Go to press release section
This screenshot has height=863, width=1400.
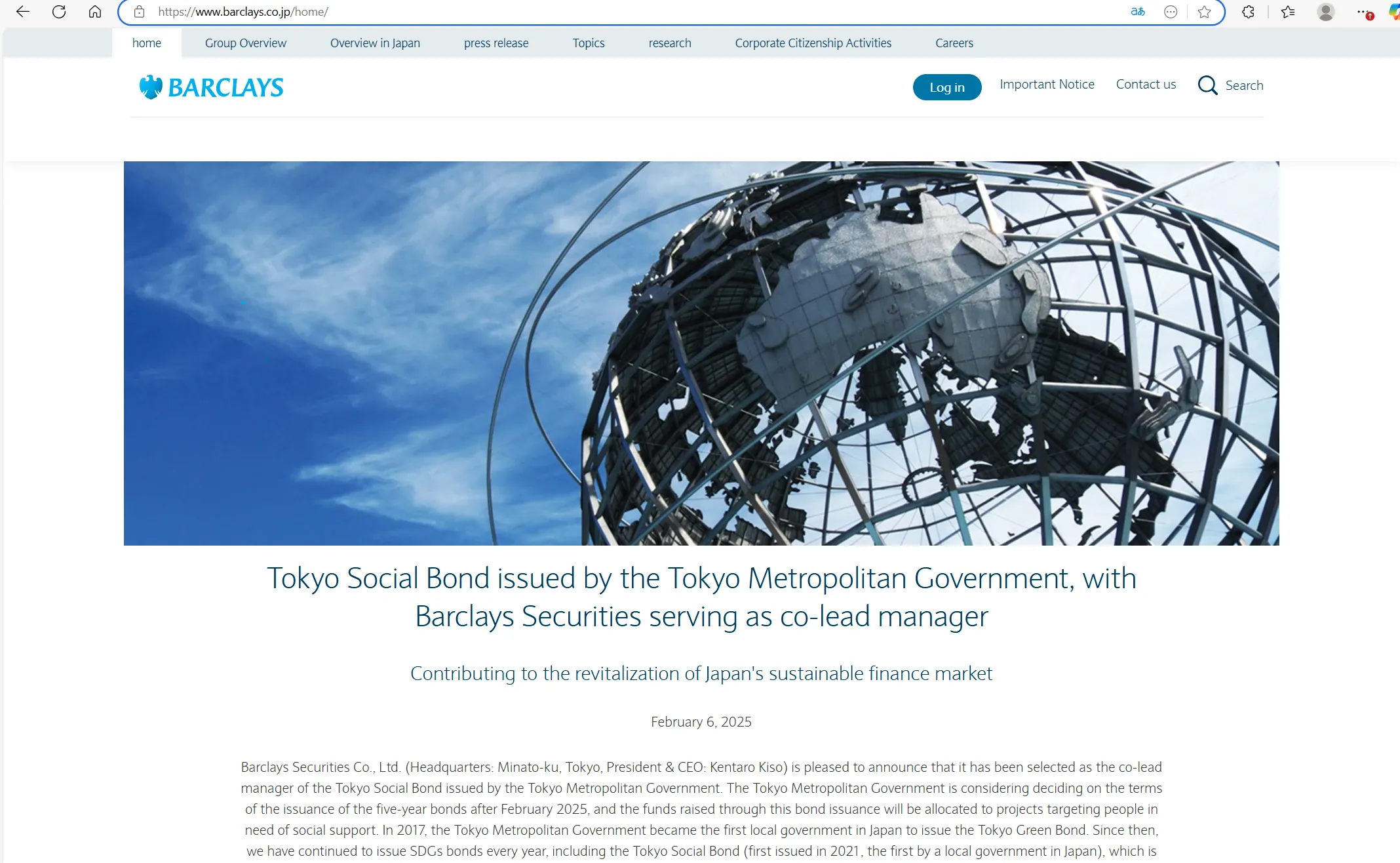(x=496, y=43)
